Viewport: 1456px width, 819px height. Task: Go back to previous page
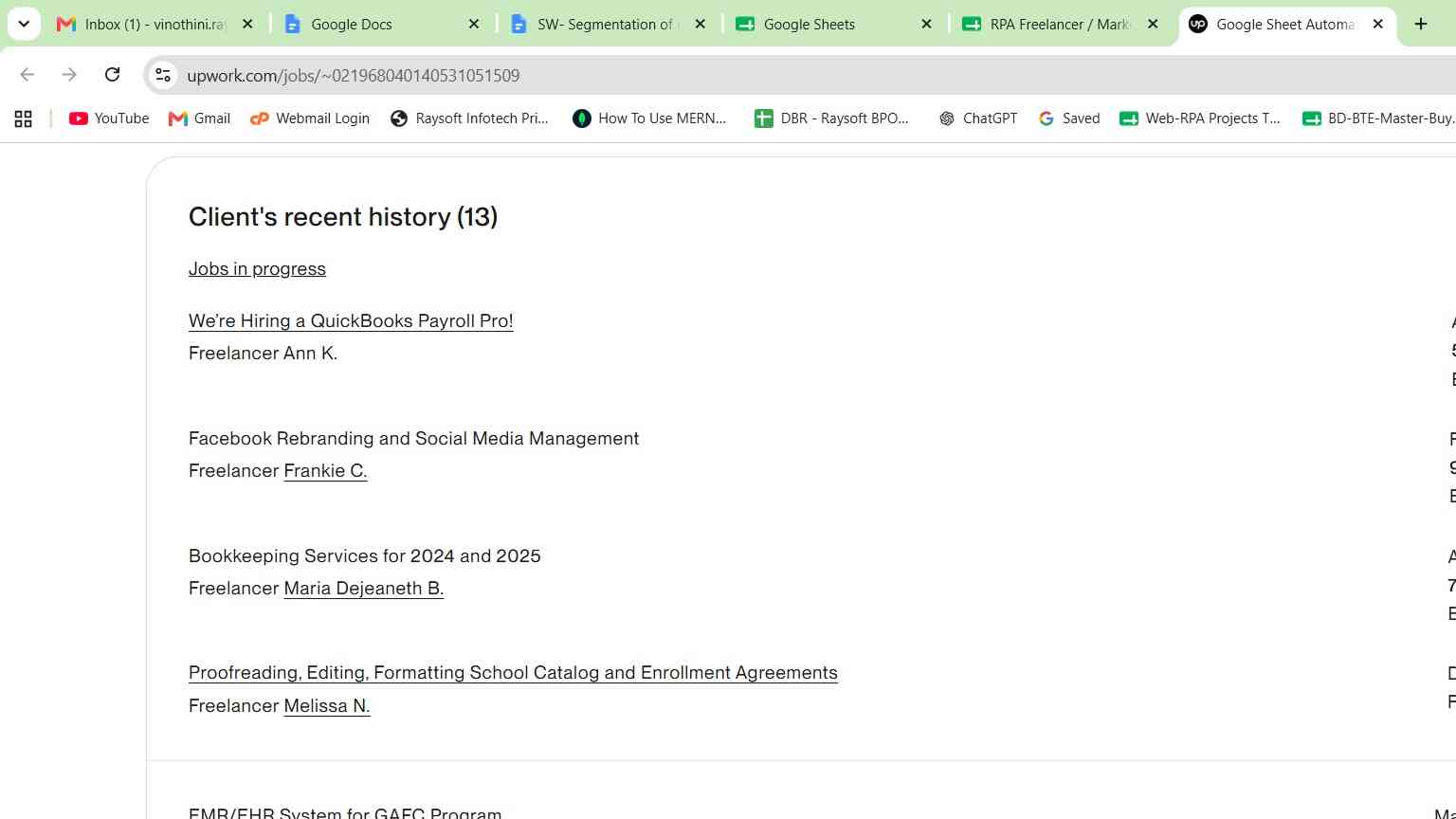click(x=27, y=75)
